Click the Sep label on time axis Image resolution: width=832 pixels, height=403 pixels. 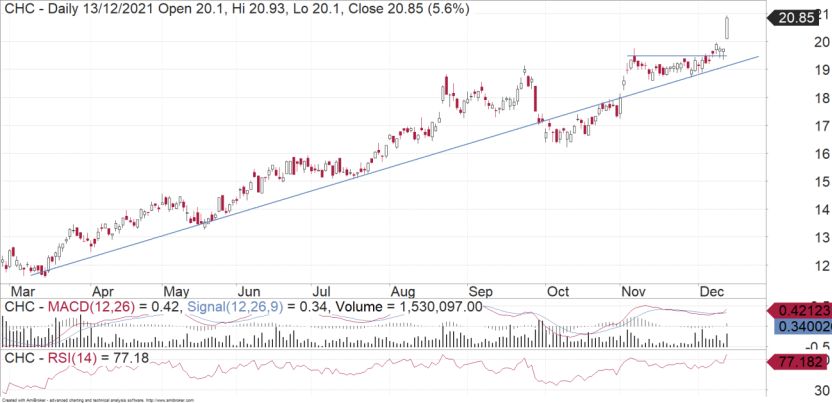pos(481,292)
